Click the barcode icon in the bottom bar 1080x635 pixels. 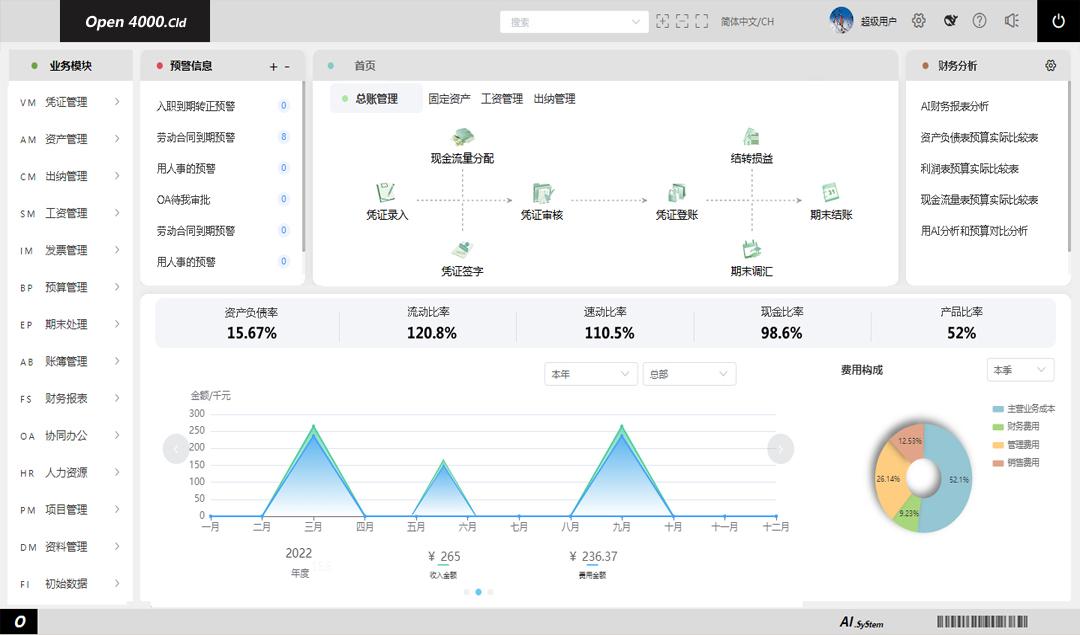(982, 621)
